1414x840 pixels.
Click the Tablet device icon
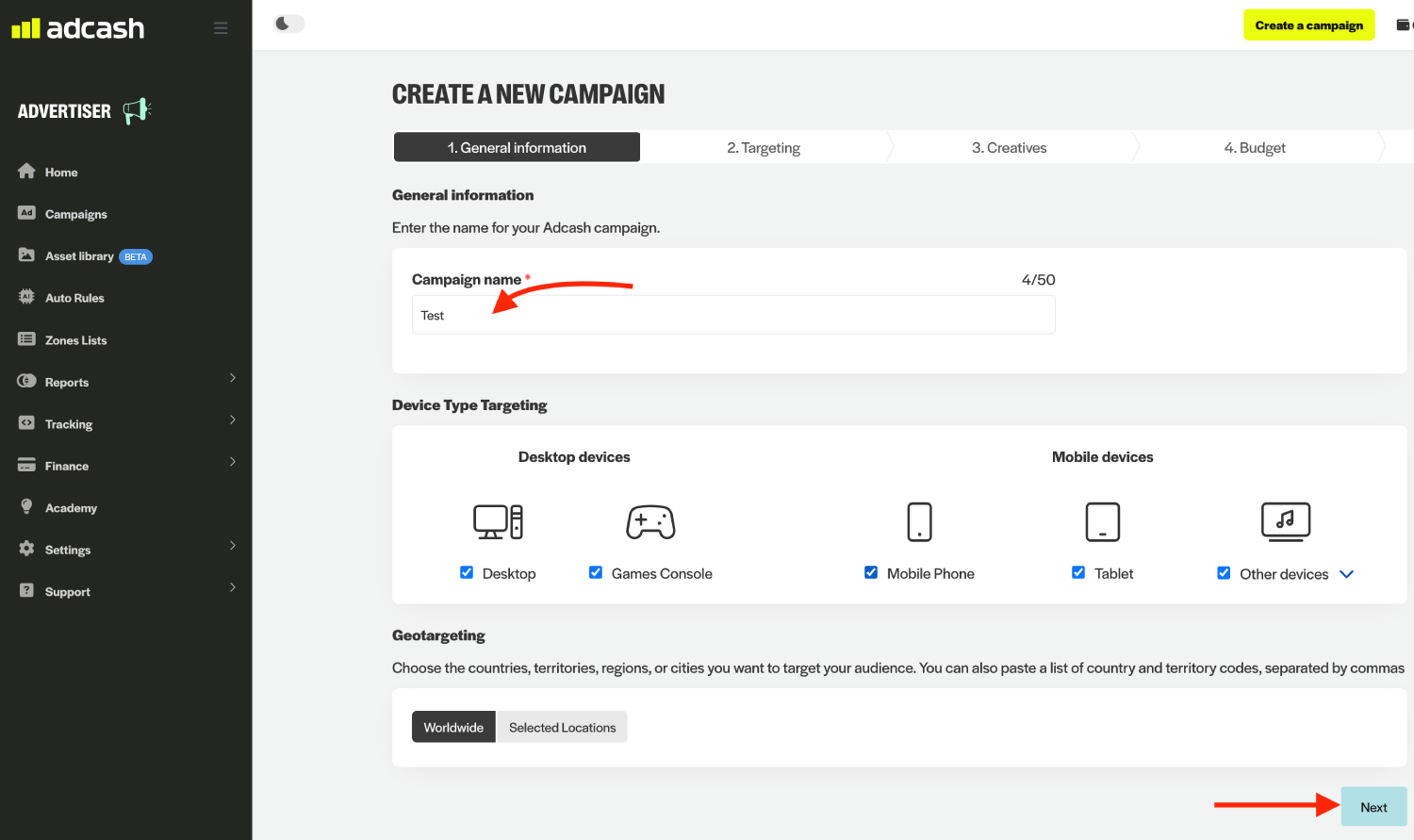[1103, 521]
